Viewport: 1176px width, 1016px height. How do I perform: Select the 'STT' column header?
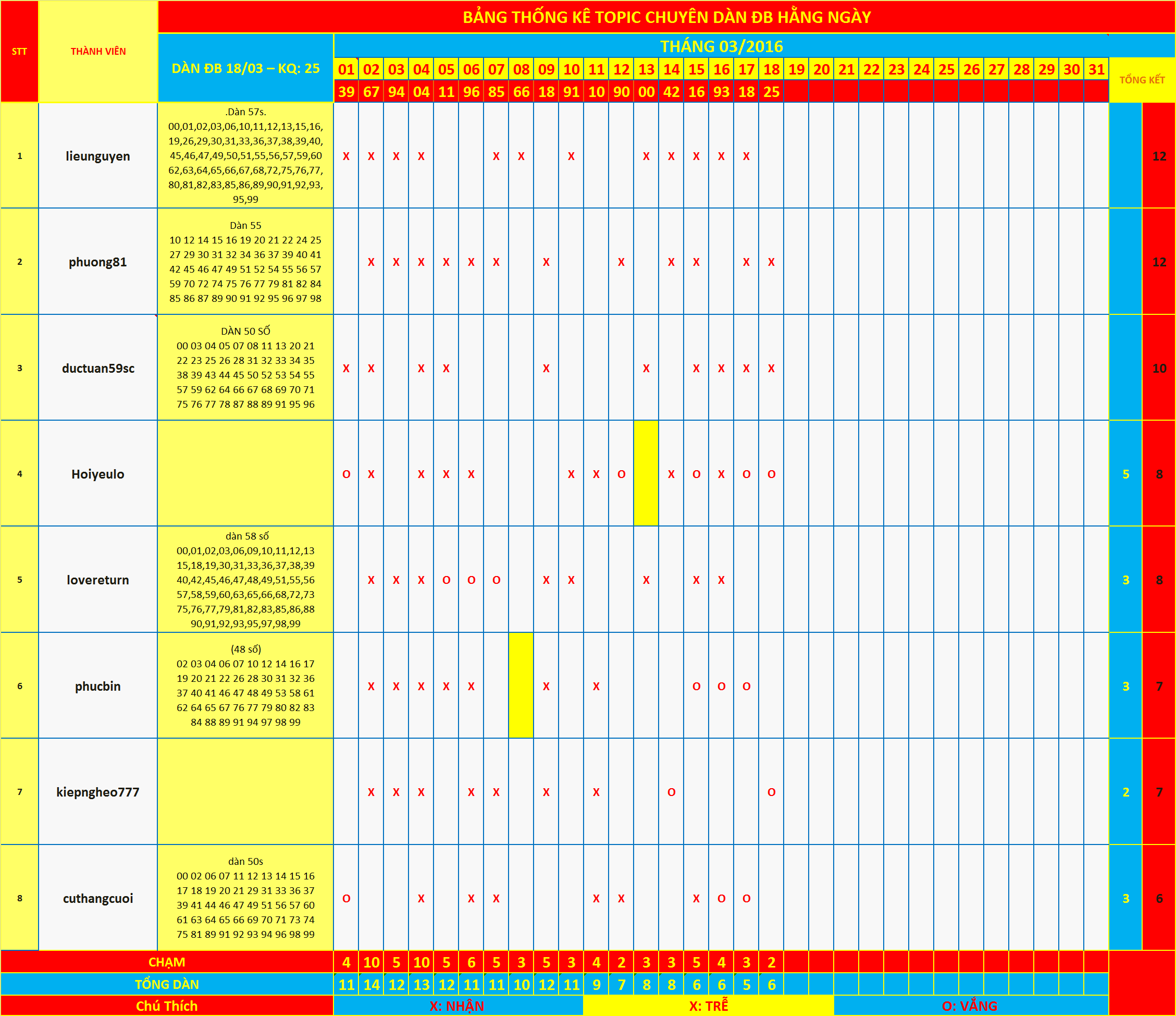tap(19, 51)
